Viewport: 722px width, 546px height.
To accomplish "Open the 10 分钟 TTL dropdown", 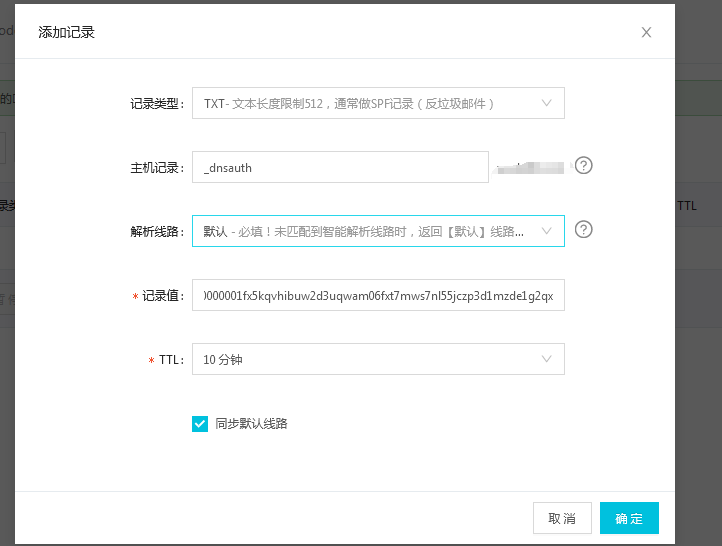I will 370,359.
